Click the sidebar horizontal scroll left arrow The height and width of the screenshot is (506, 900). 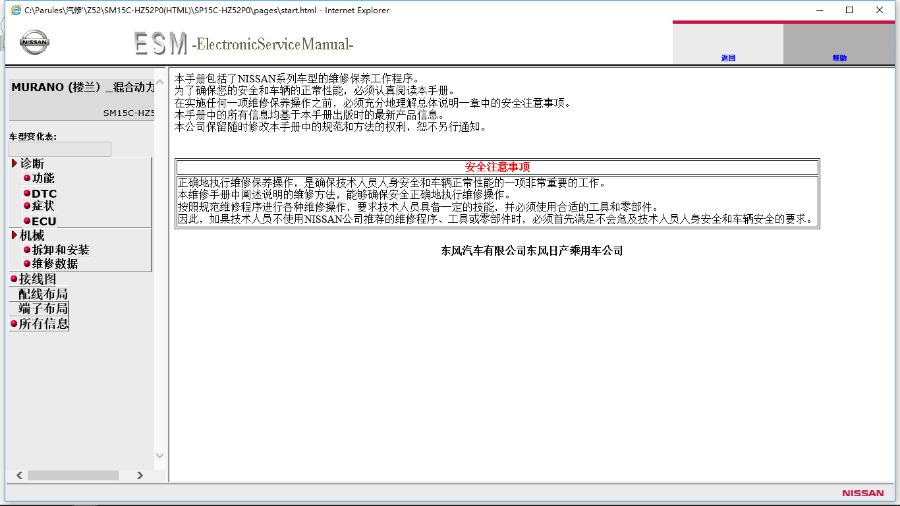click(20, 476)
